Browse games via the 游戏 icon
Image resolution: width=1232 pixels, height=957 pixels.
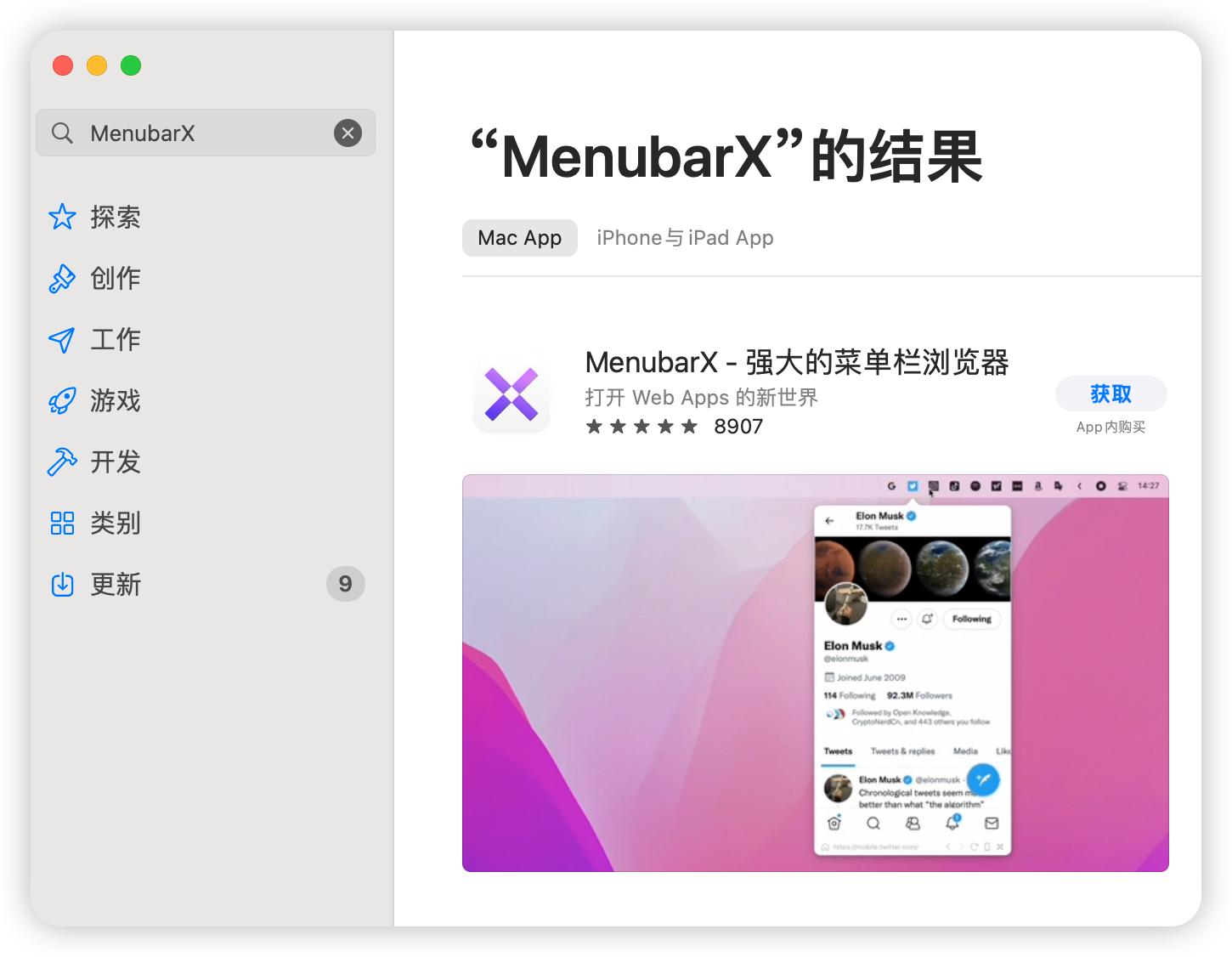(x=62, y=401)
